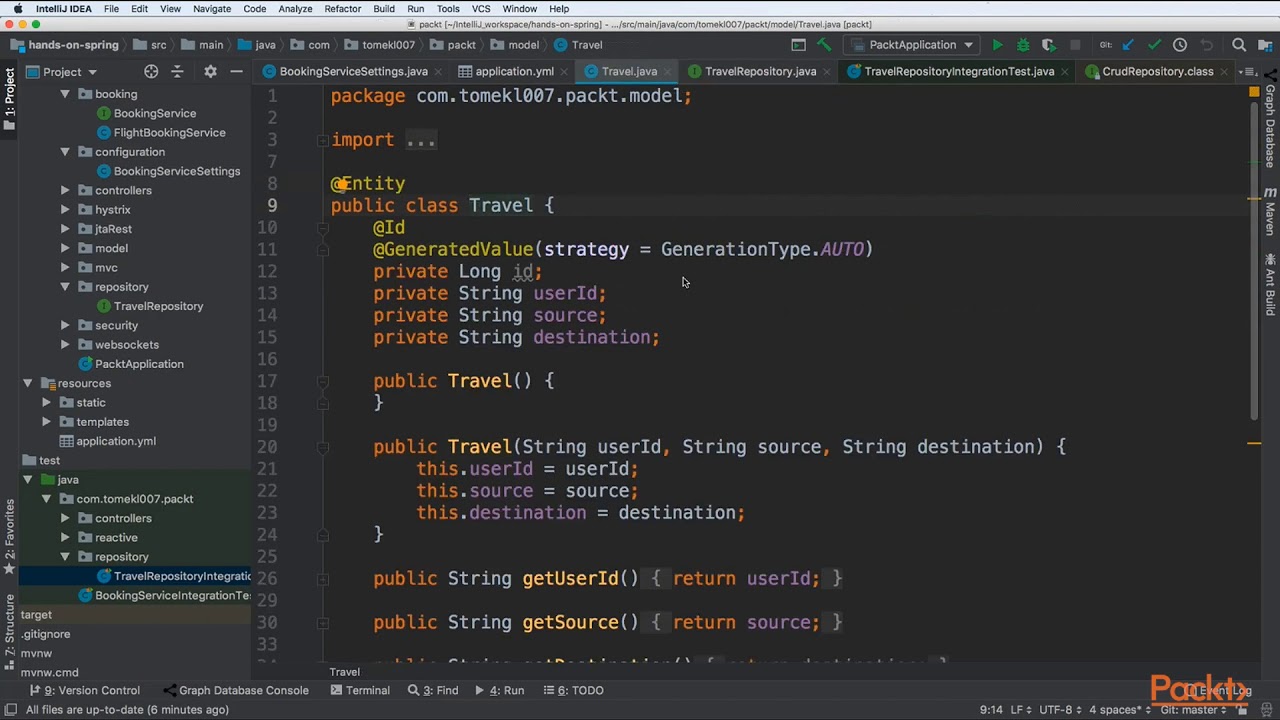Click the Git update project arrow

[1129, 45]
